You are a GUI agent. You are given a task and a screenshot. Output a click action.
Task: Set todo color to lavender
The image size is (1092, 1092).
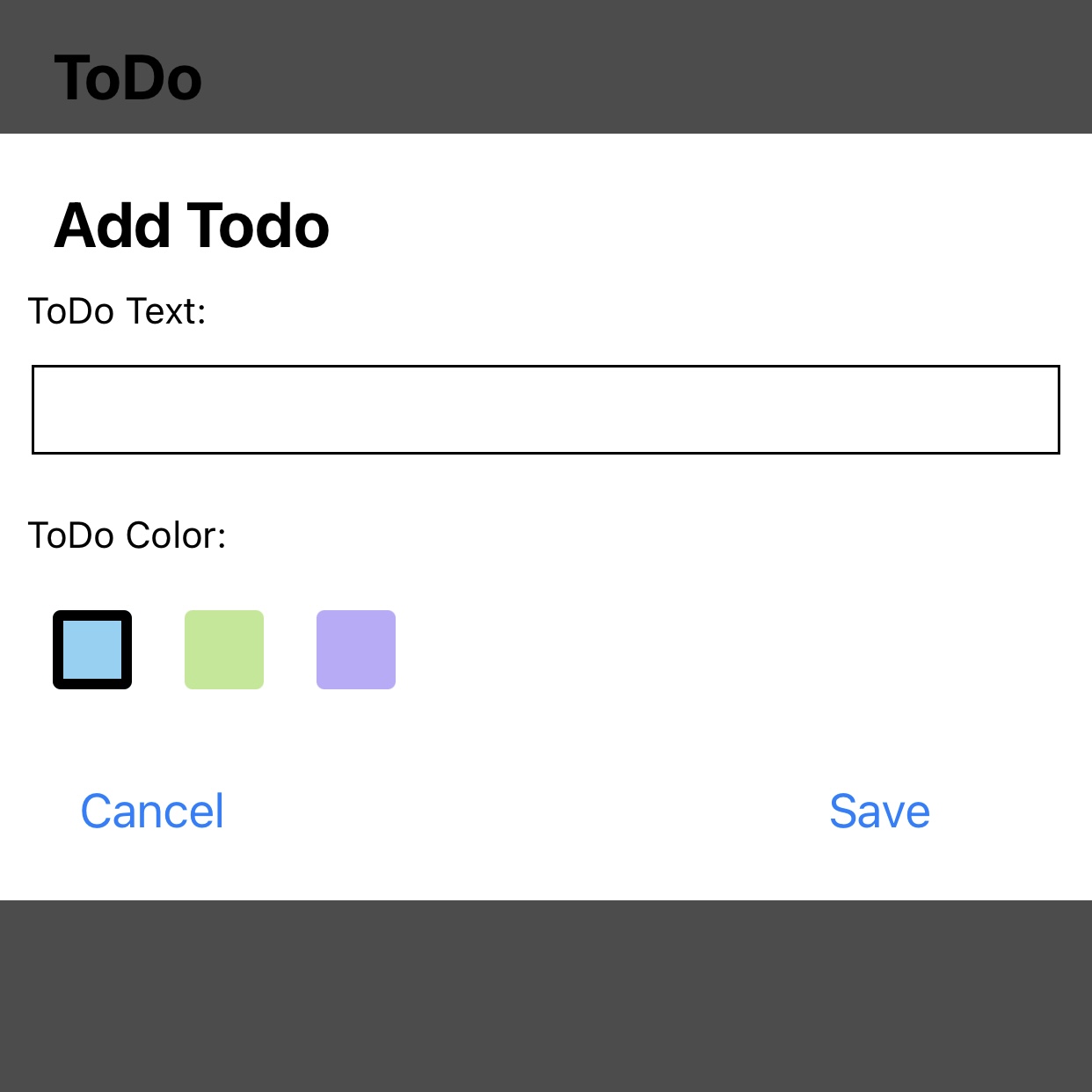pos(356,650)
